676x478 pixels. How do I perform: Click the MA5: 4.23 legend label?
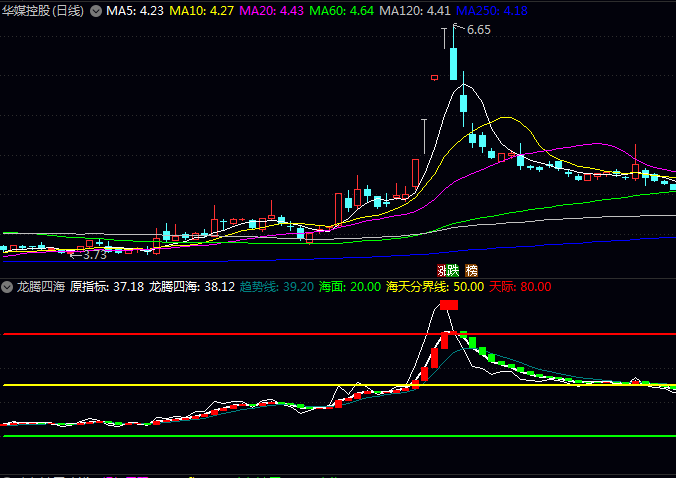click(135, 10)
